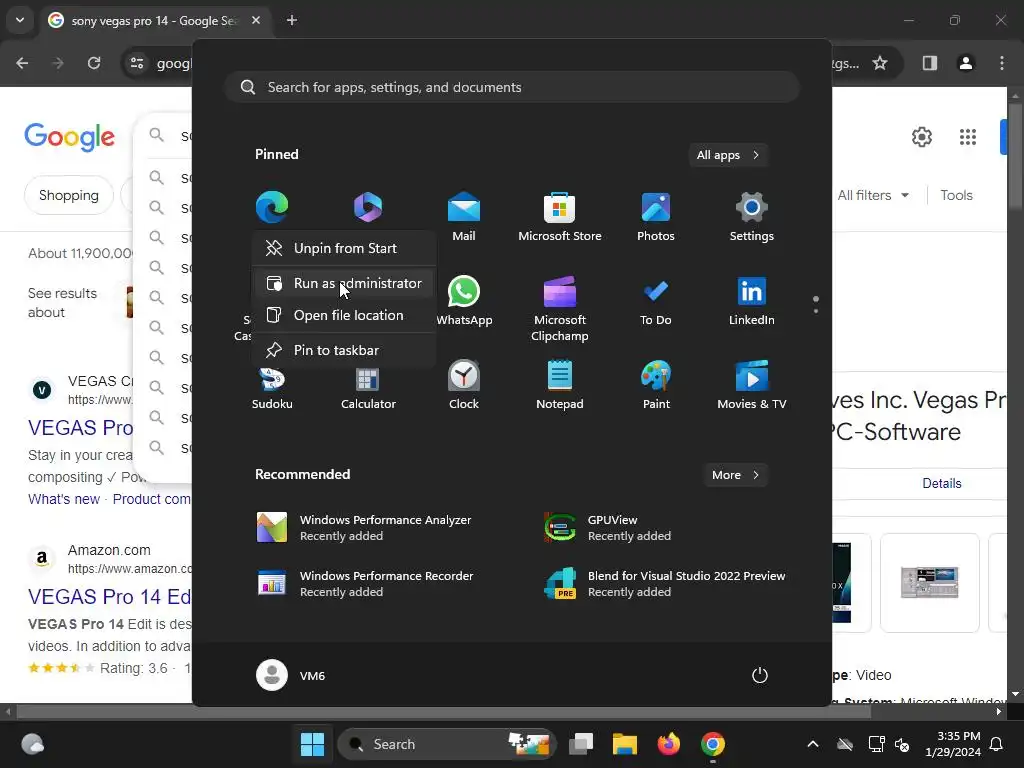This screenshot has width=1024, height=768.
Task: Launch WhatsApp from Start menu
Action: coord(464,300)
